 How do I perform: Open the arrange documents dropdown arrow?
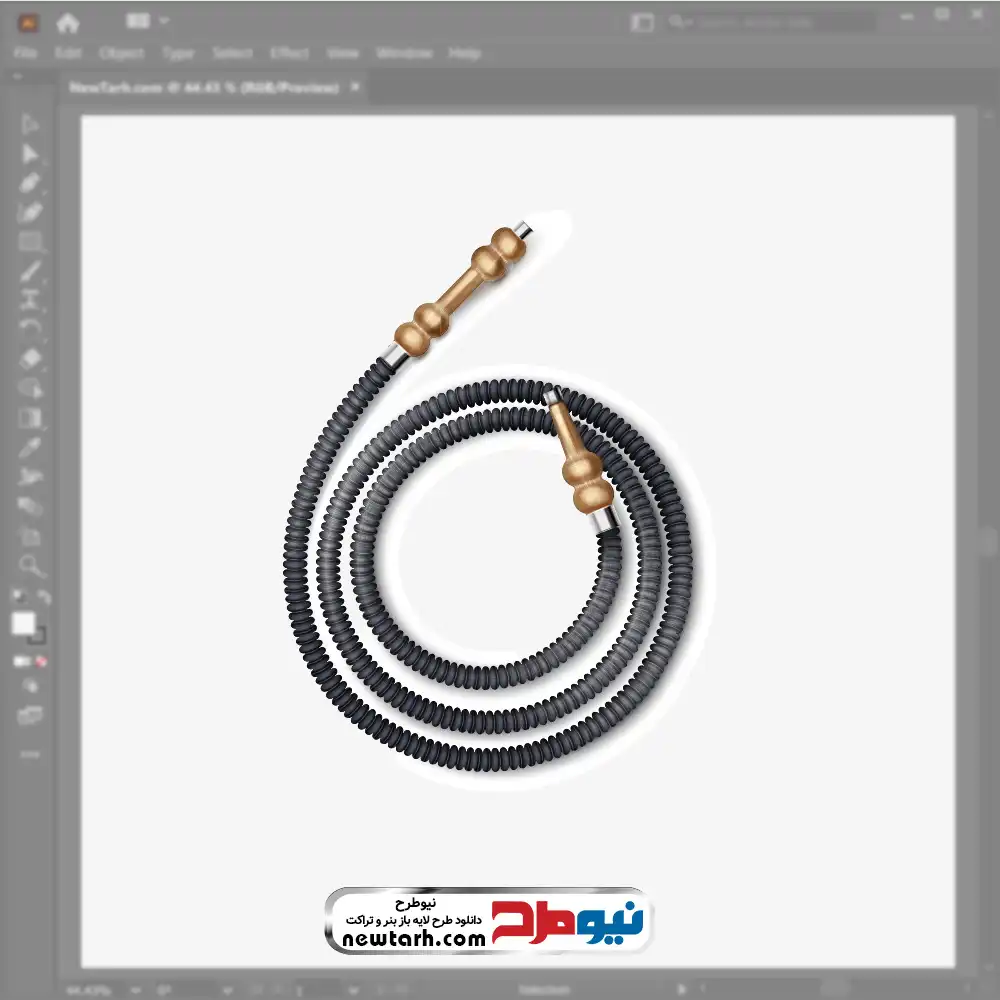point(164,21)
